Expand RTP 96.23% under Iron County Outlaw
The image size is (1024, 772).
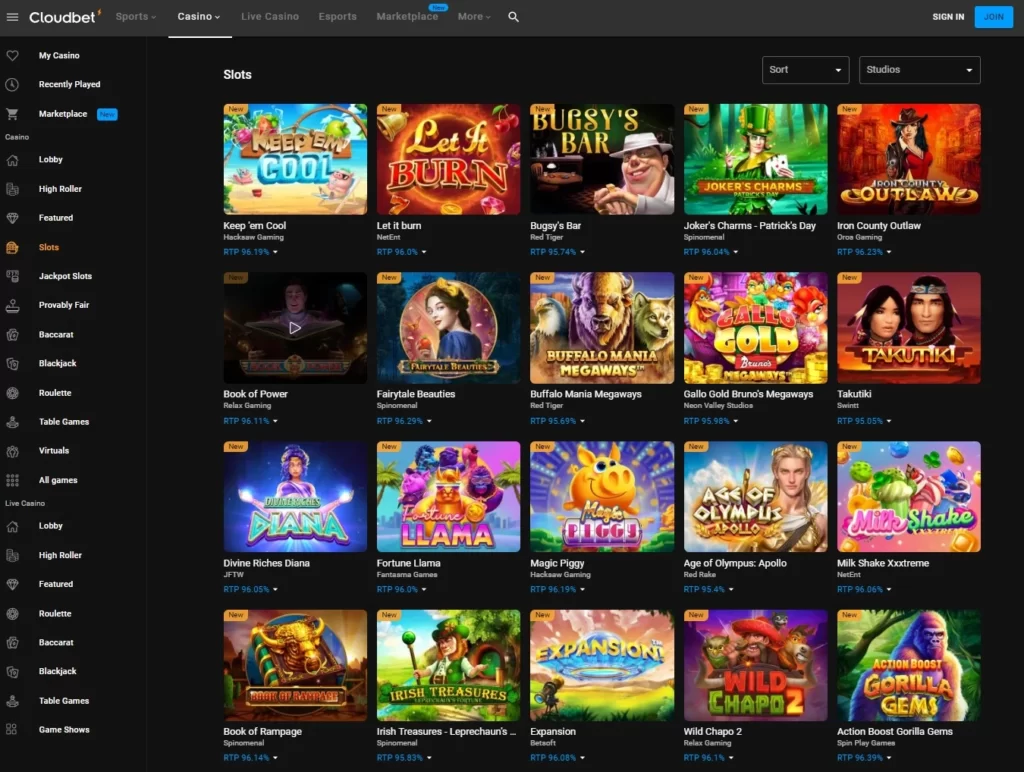point(864,251)
